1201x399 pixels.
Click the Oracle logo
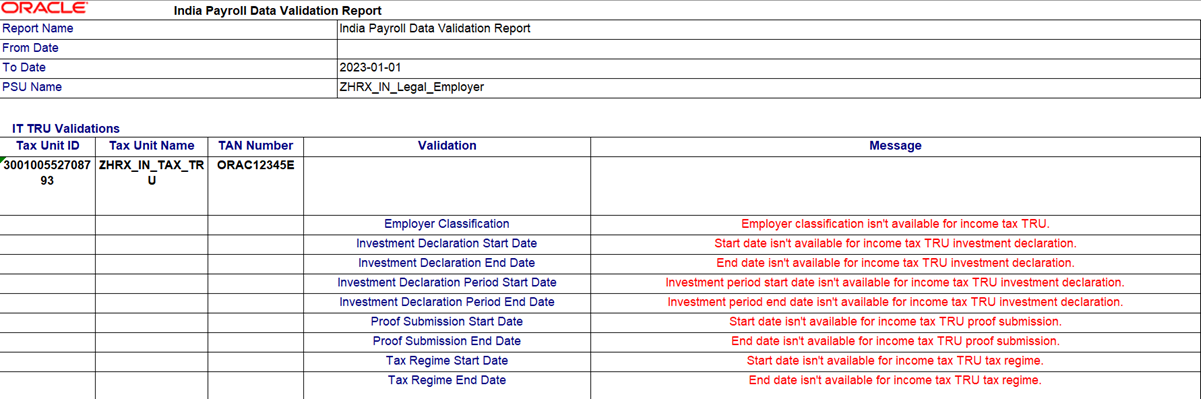44,8
